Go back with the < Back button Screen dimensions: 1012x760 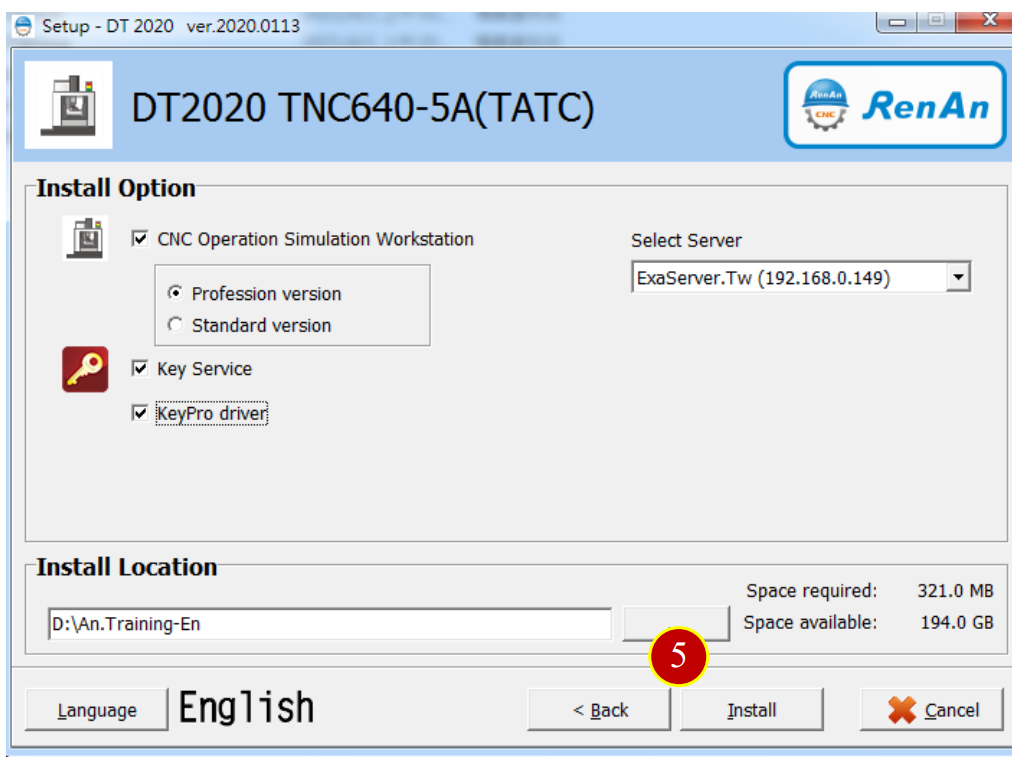[600, 710]
